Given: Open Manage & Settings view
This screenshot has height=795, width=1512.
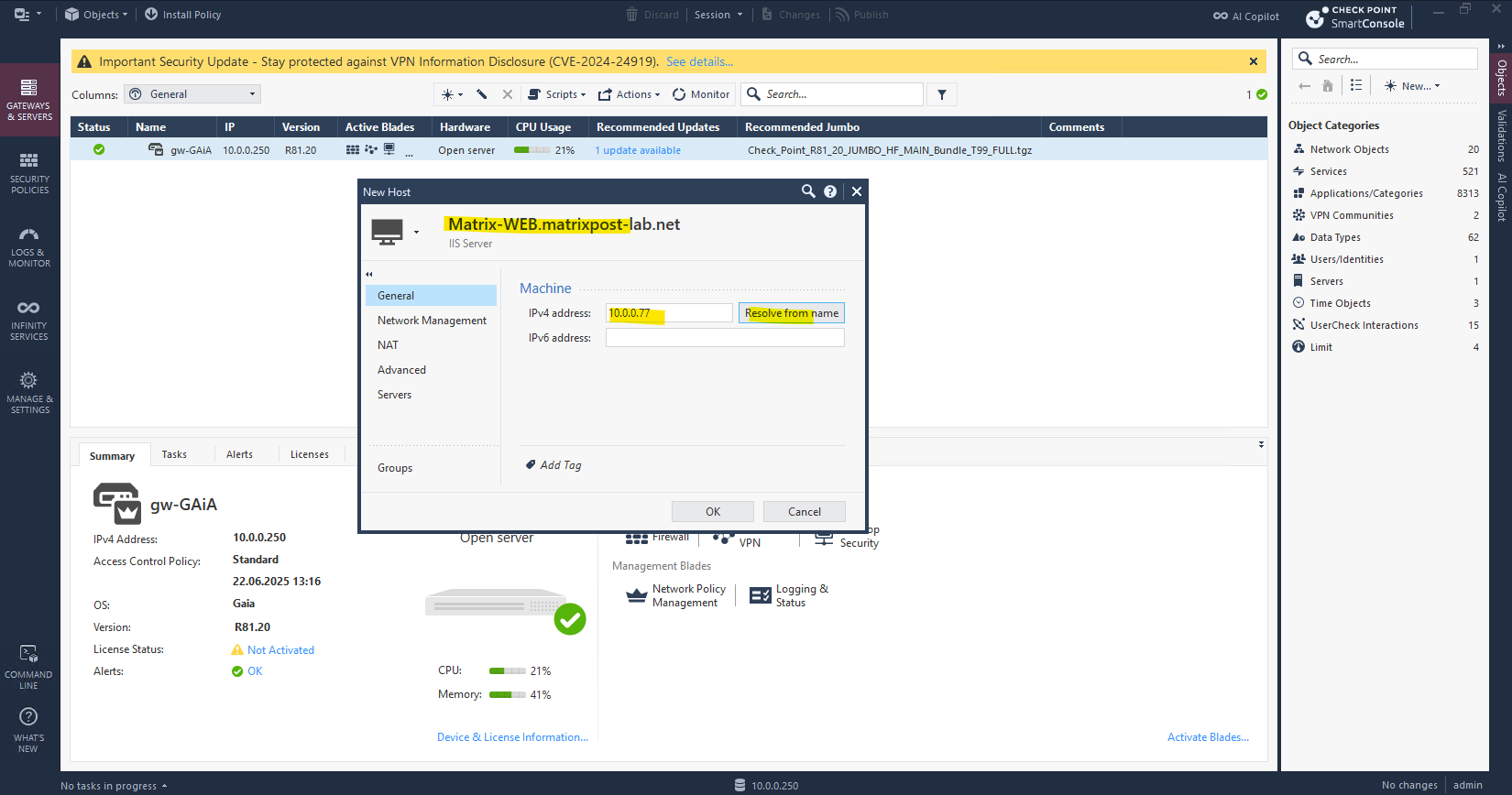Looking at the screenshot, I should click(29, 394).
